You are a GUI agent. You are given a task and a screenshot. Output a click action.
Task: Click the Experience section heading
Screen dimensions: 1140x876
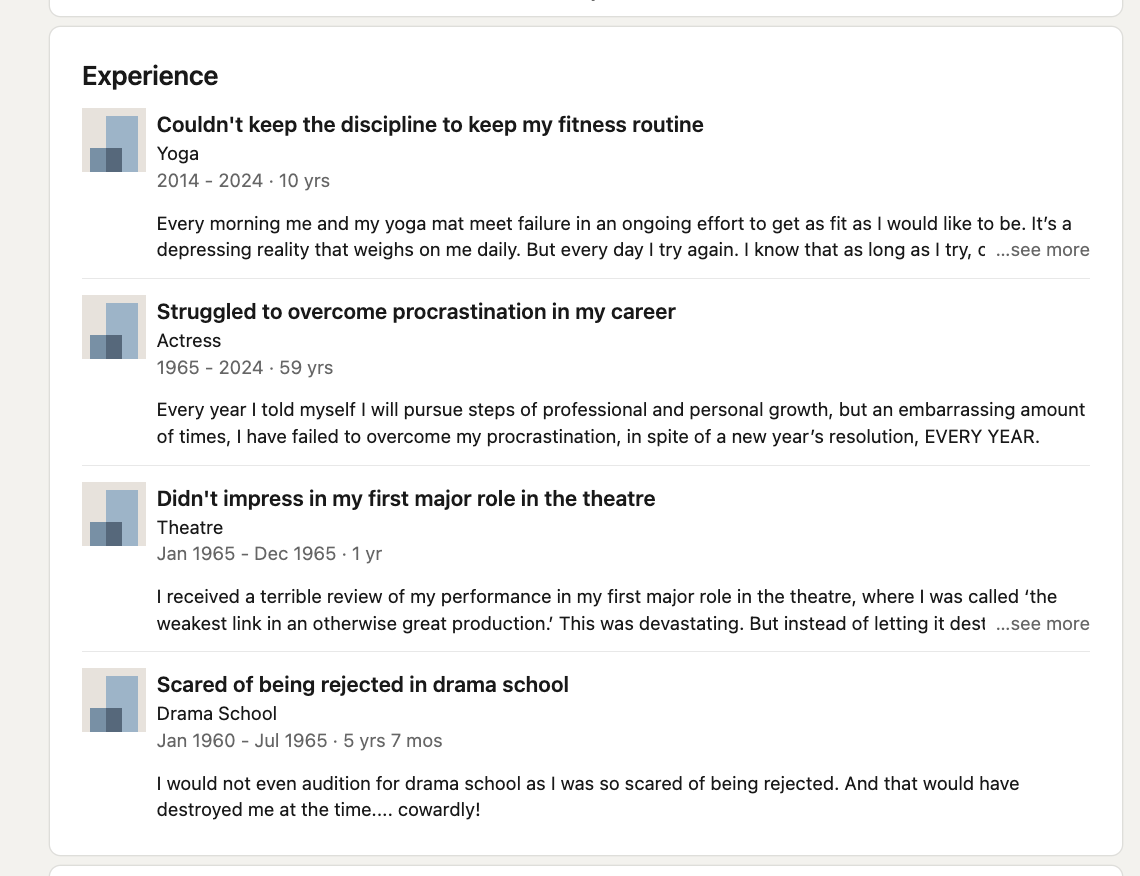tap(150, 76)
